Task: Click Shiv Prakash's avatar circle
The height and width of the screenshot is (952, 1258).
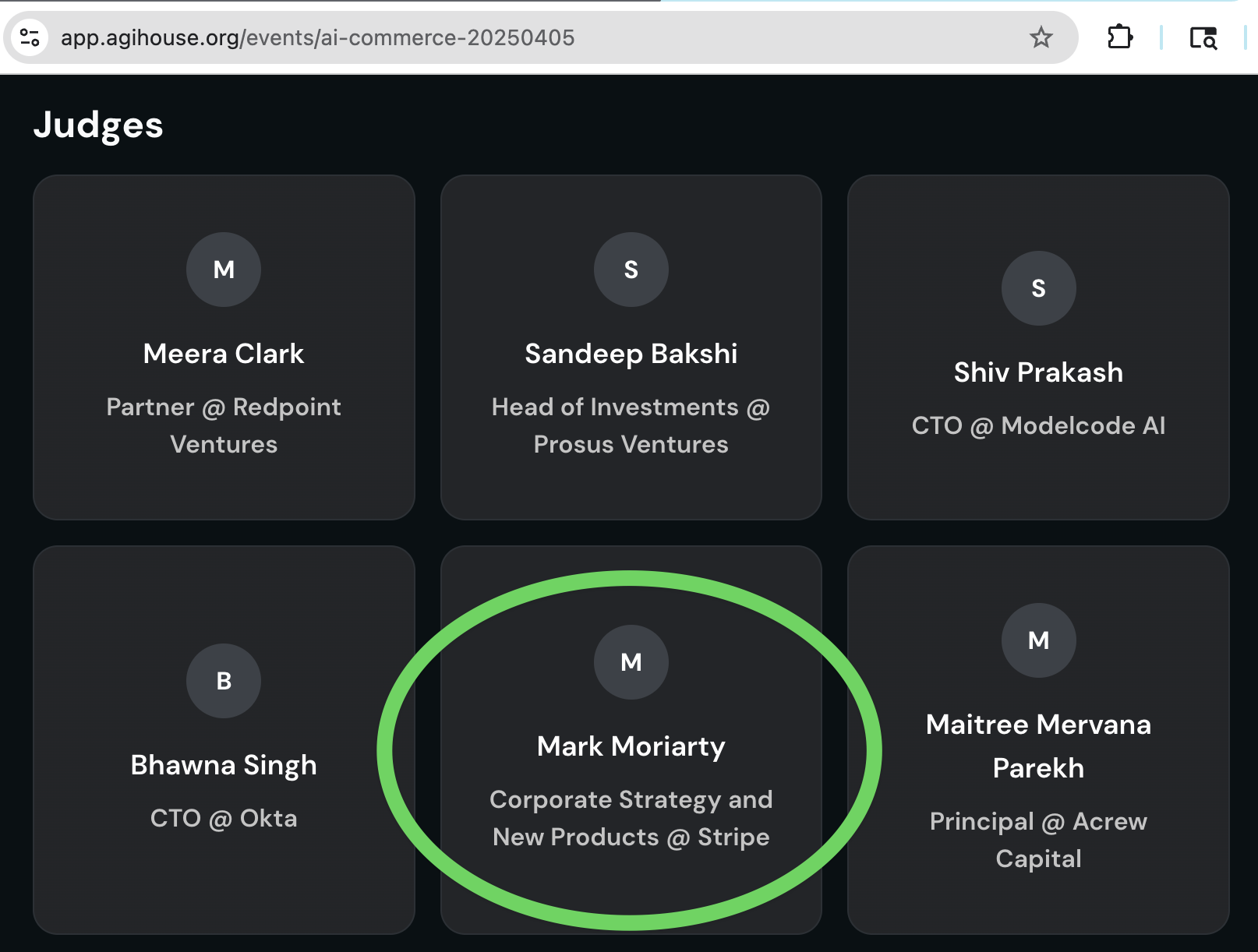Action: 1038,288
